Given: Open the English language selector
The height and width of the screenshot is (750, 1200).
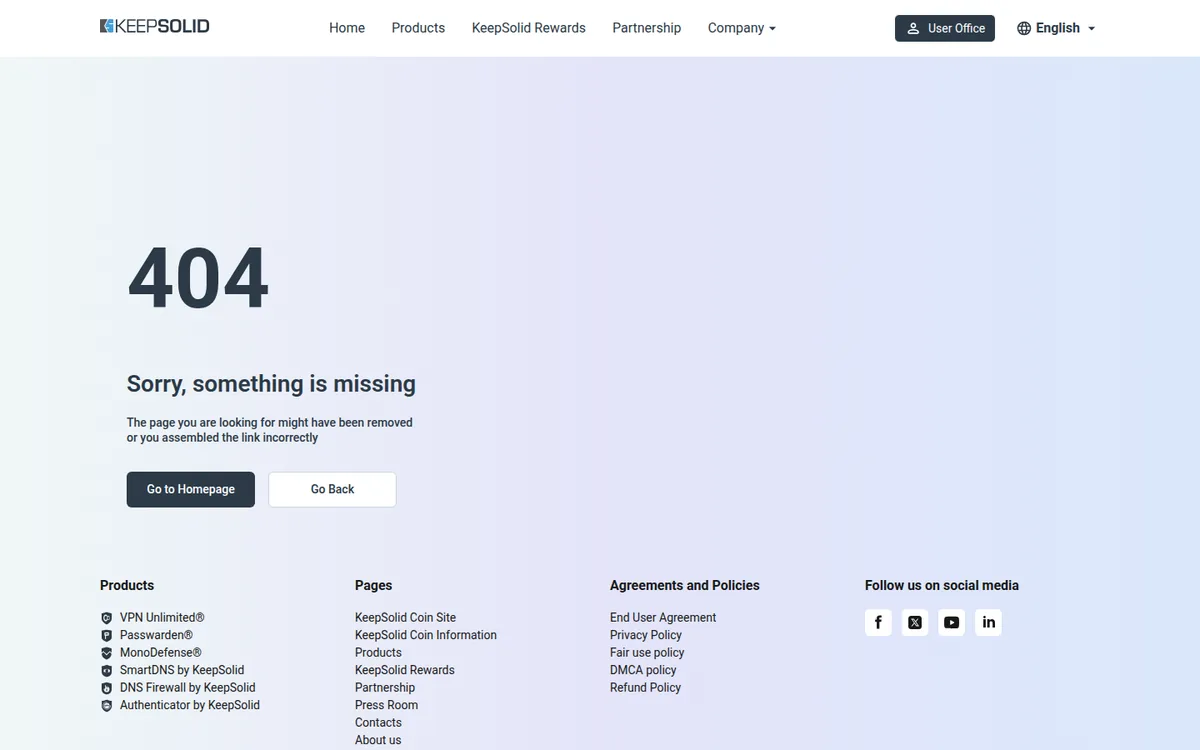Looking at the screenshot, I should coord(1057,28).
